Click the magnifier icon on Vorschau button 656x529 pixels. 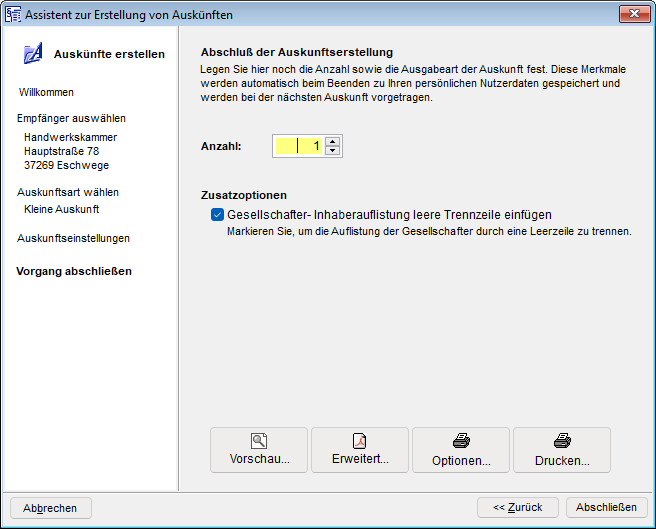coord(259,440)
